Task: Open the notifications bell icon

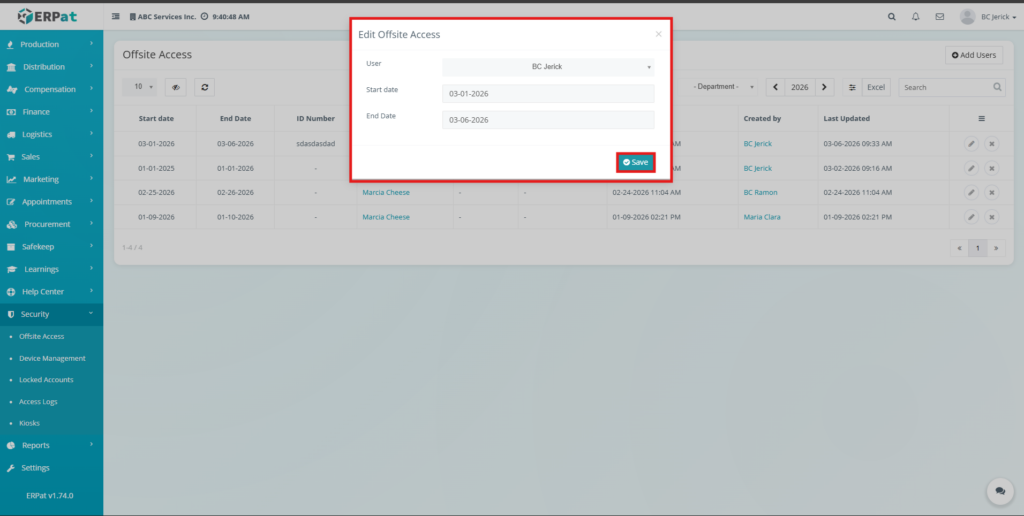Action: [x=916, y=17]
